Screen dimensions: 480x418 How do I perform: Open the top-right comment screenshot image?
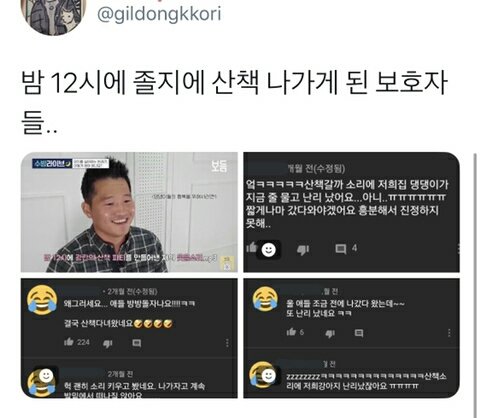351,212
